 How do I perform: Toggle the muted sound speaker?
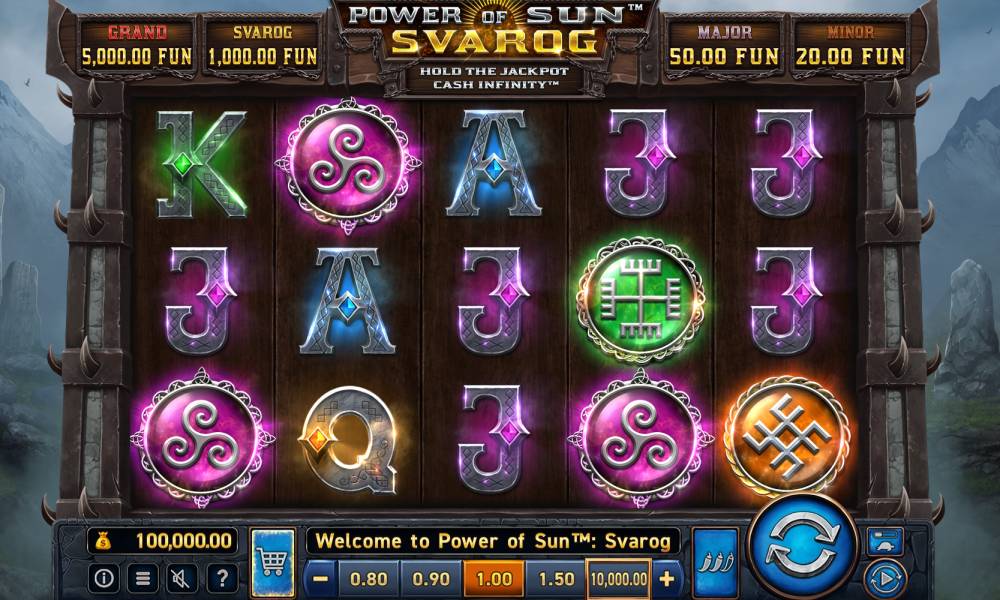click(182, 578)
